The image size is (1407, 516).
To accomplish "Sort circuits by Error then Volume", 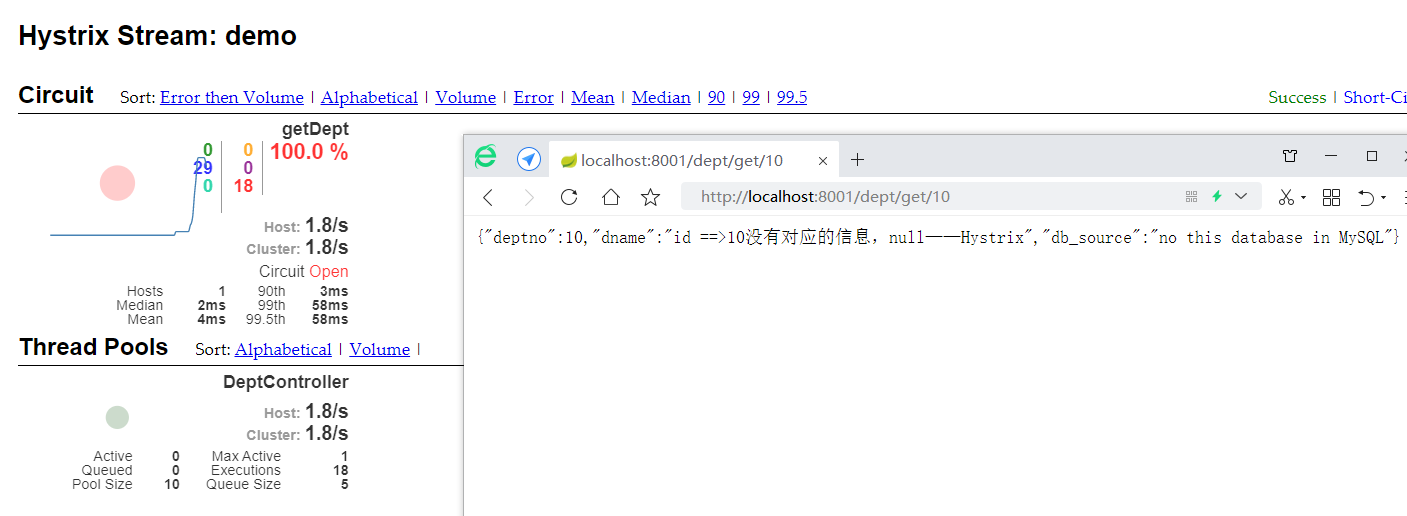I will [231, 97].
